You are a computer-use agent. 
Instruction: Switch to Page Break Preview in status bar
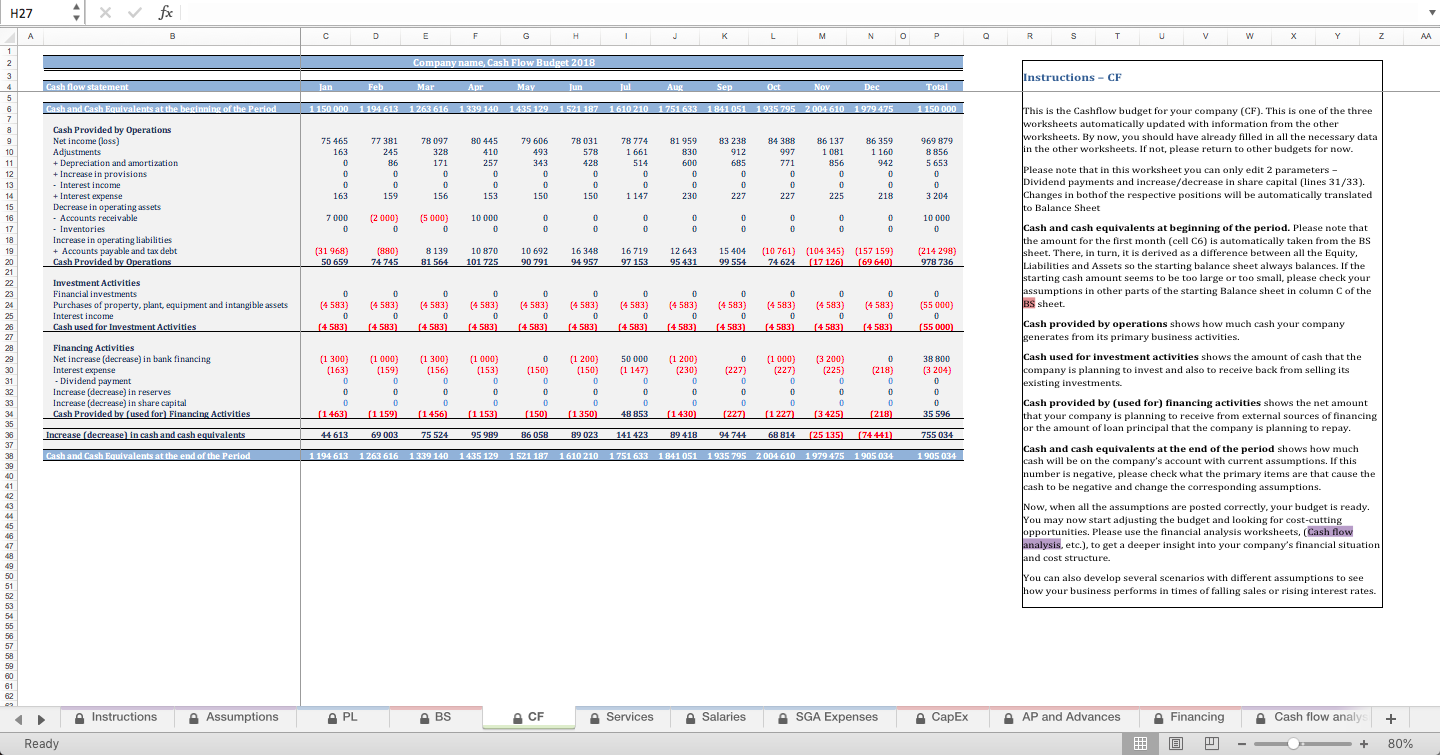click(1210, 743)
